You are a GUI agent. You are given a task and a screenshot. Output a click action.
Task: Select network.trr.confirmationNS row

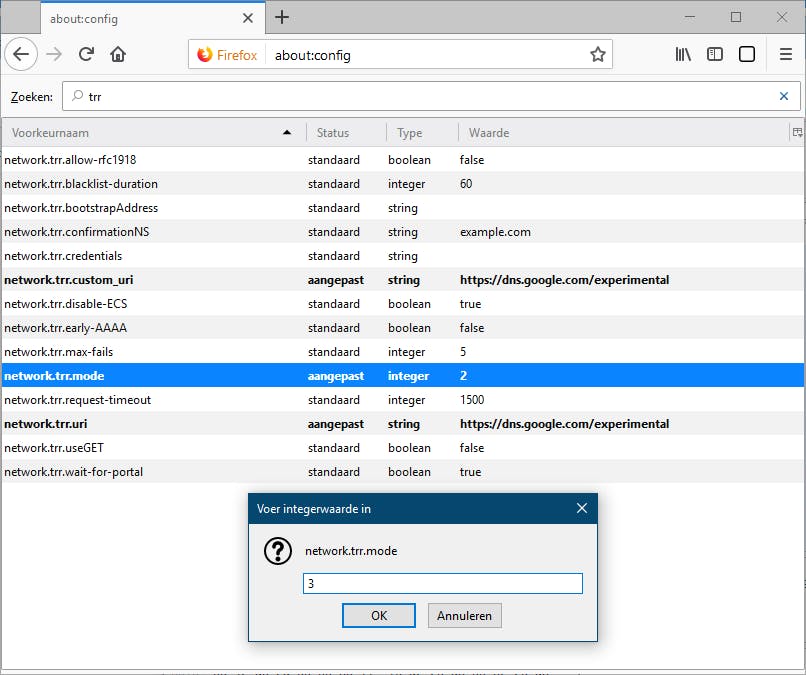403,232
